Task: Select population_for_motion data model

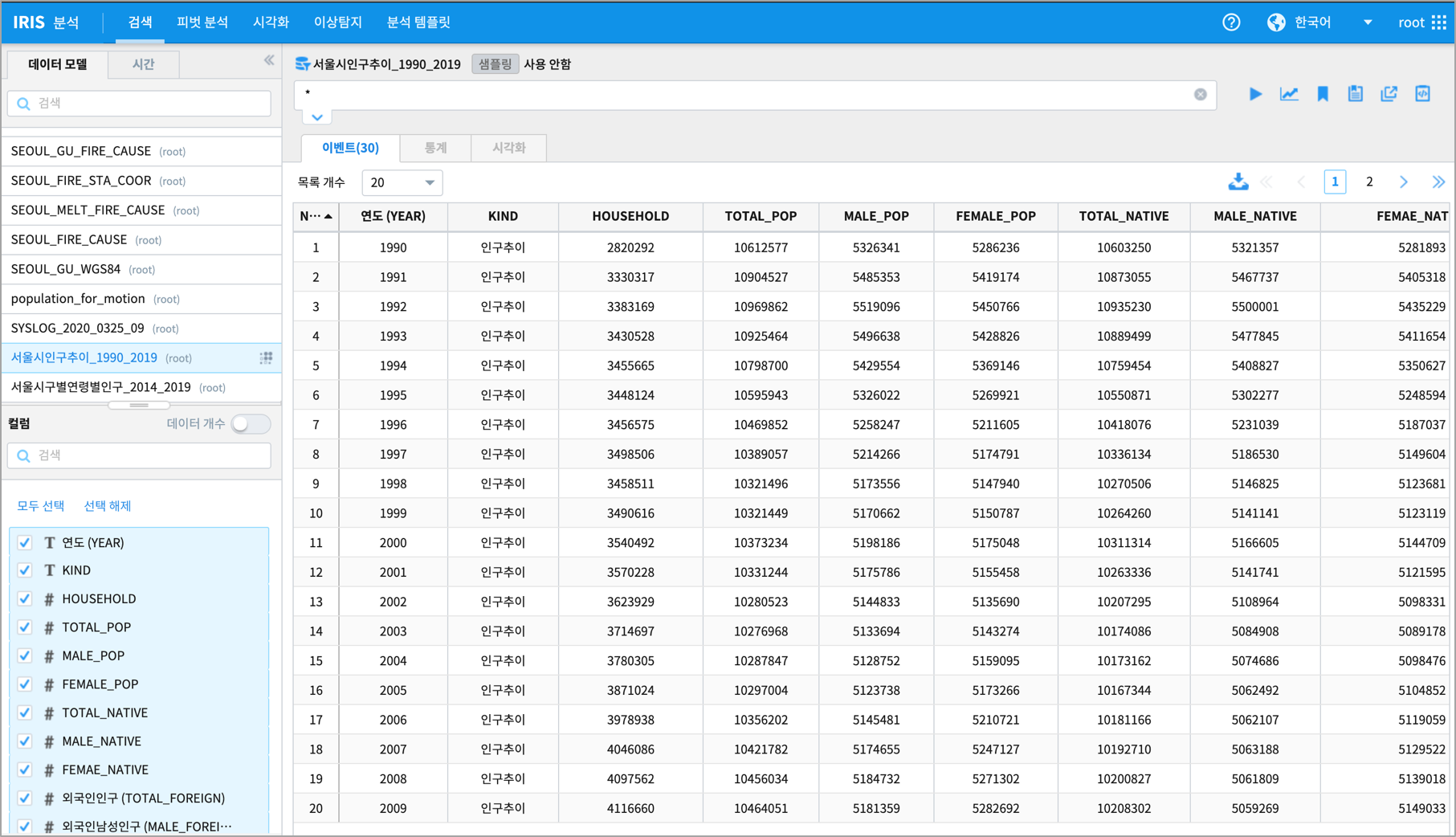Action: pyautogui.click(x=141, y=299)
